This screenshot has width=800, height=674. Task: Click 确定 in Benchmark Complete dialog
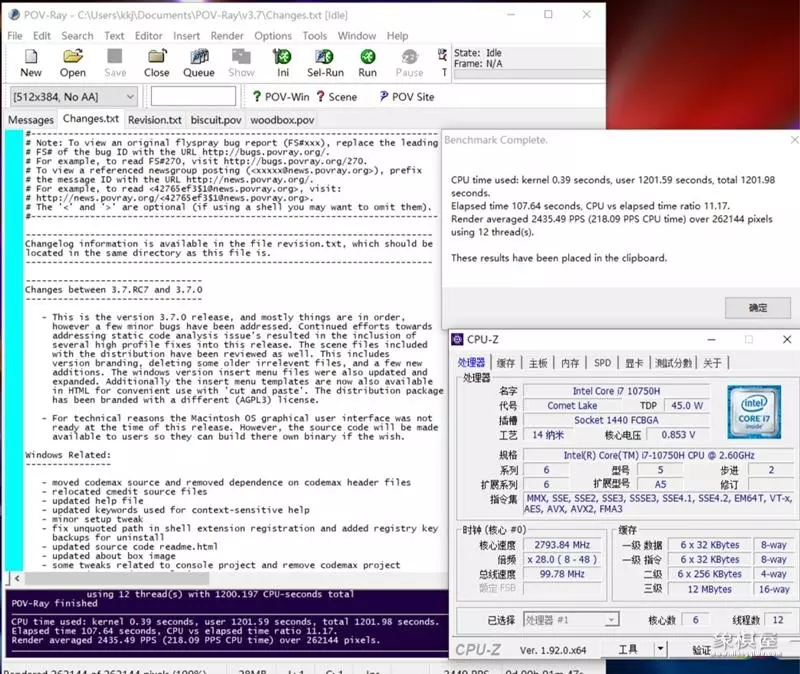(x=758, y=307)
